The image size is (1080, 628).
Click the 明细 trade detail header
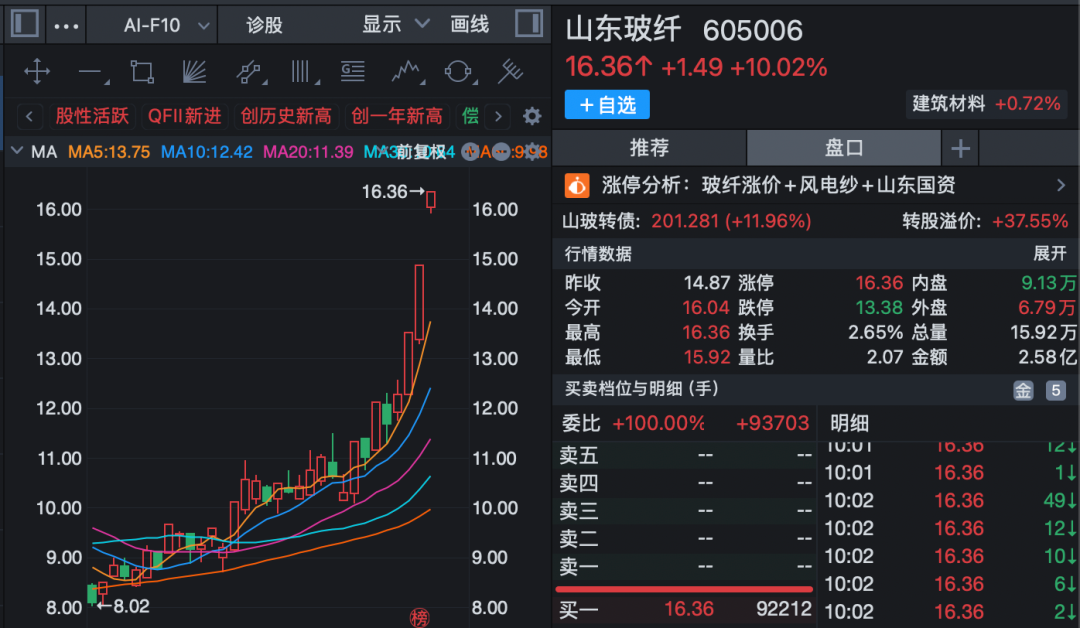click(849, 423)
